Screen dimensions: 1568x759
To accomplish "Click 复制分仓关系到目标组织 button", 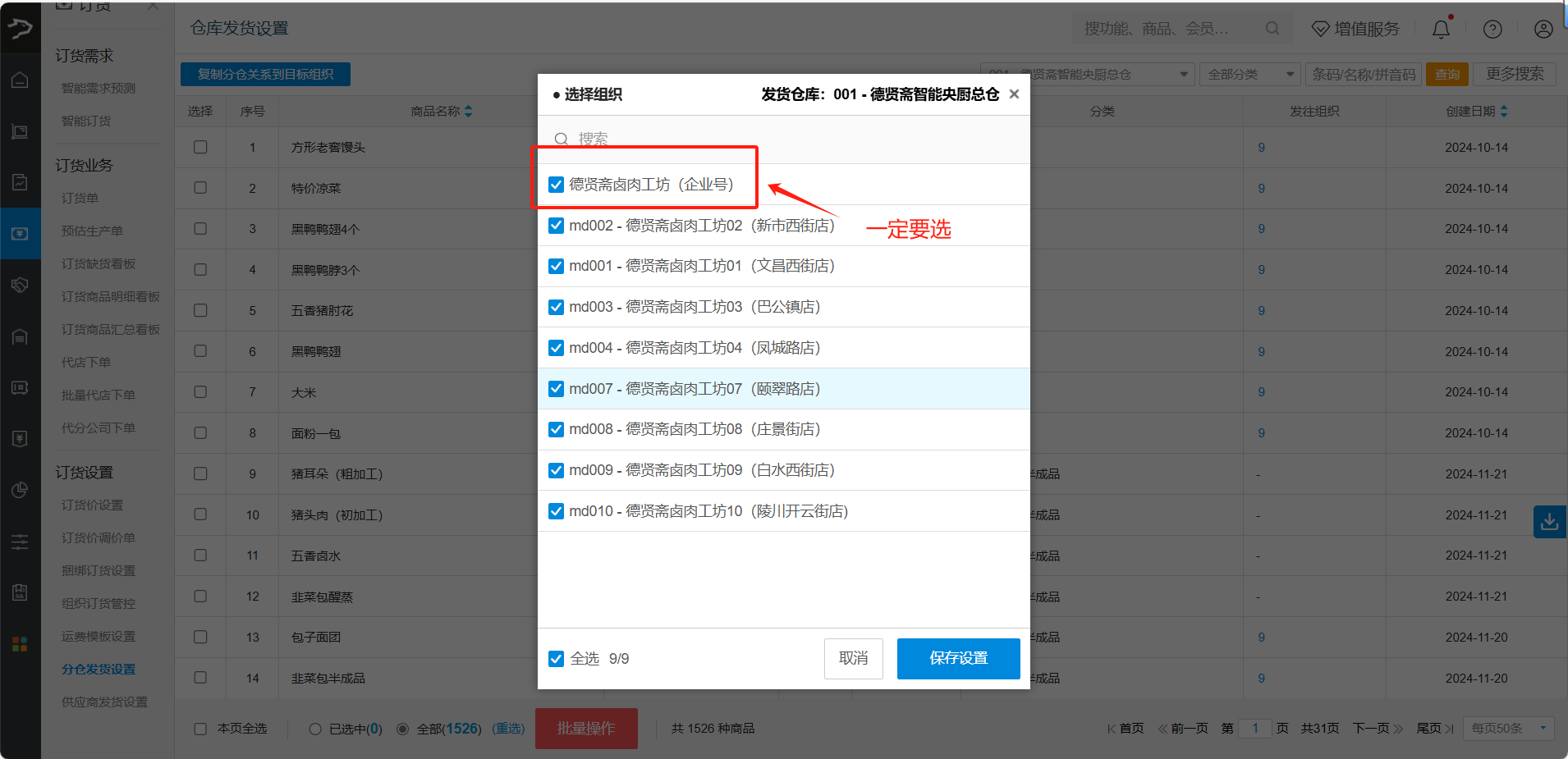I will (x=265, y=74).
